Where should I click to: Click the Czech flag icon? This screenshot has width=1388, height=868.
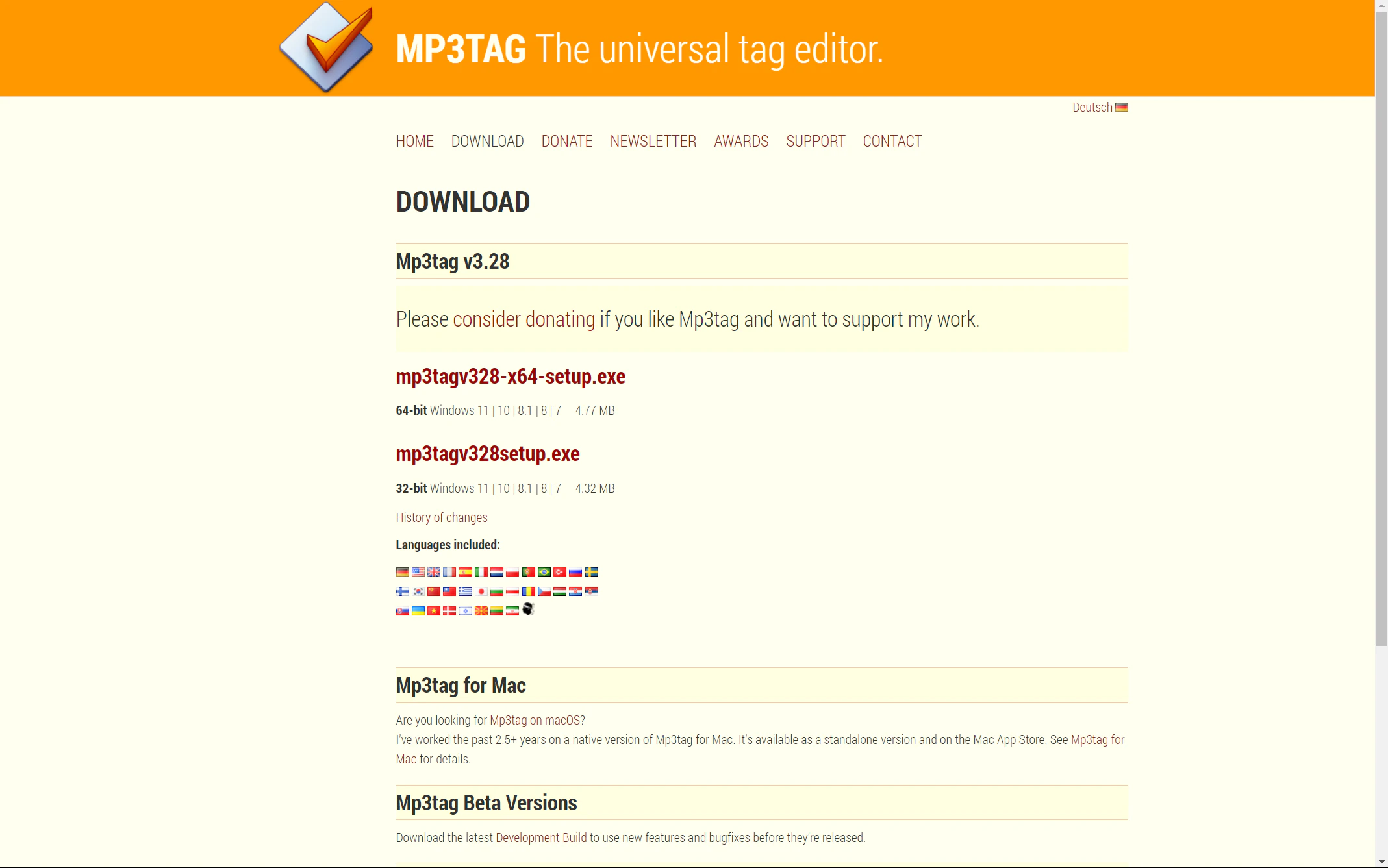(x=544, y=591)
